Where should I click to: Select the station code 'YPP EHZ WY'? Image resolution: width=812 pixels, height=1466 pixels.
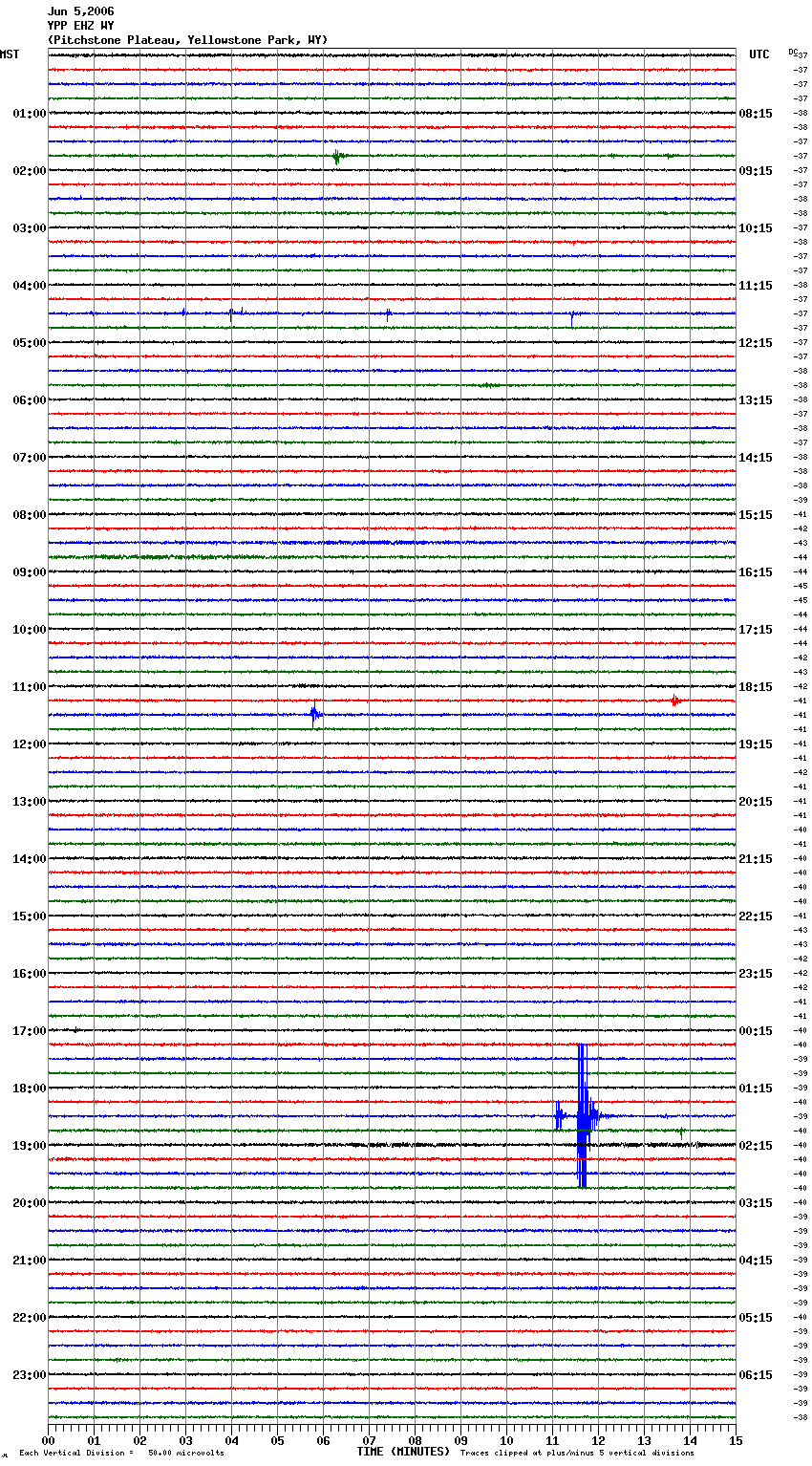click(x=80, y=26)
